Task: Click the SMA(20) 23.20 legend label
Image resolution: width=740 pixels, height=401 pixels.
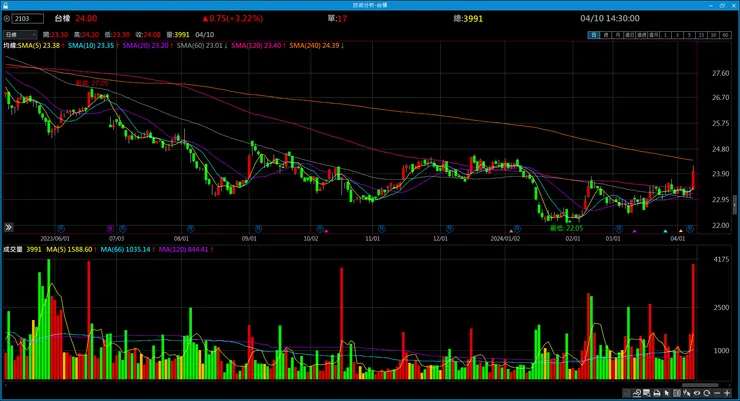Action: (145, 46)
